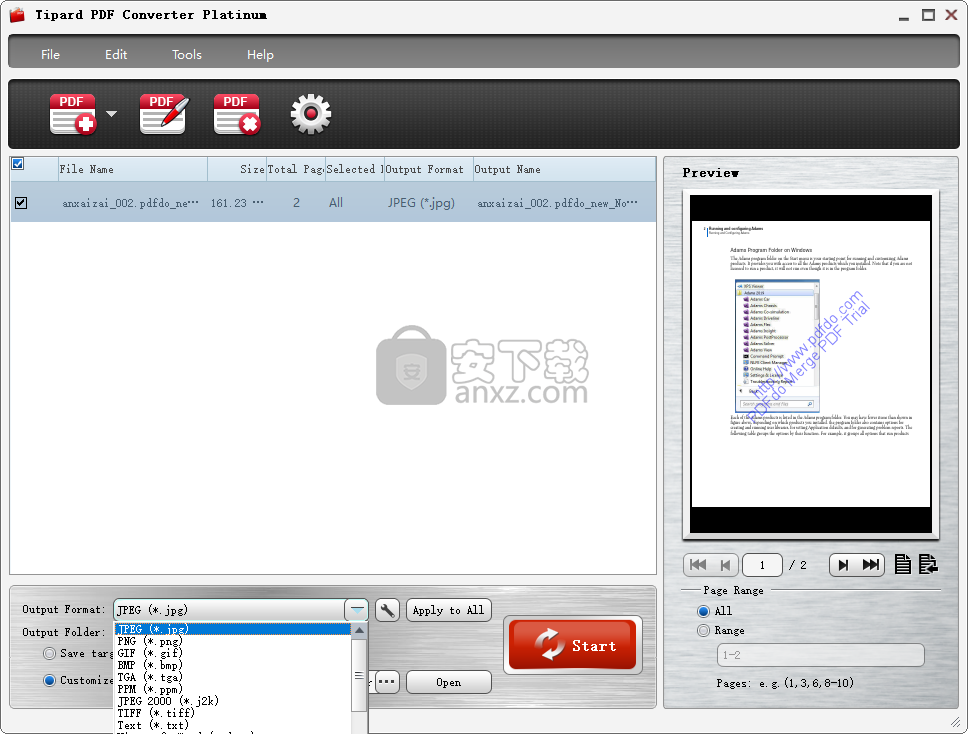Click the Selected pages column header

tap(355, 169)
